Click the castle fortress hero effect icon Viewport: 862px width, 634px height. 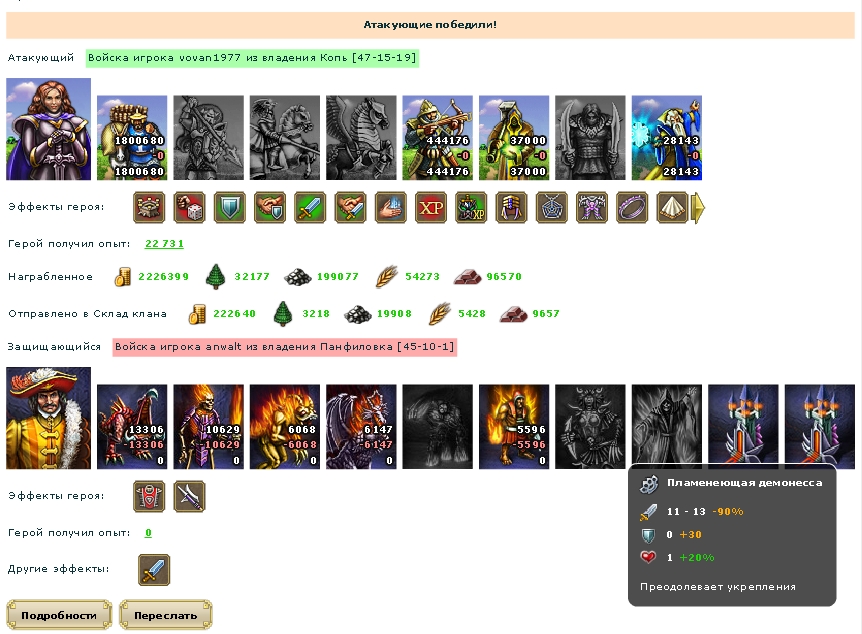coord(149,207)
